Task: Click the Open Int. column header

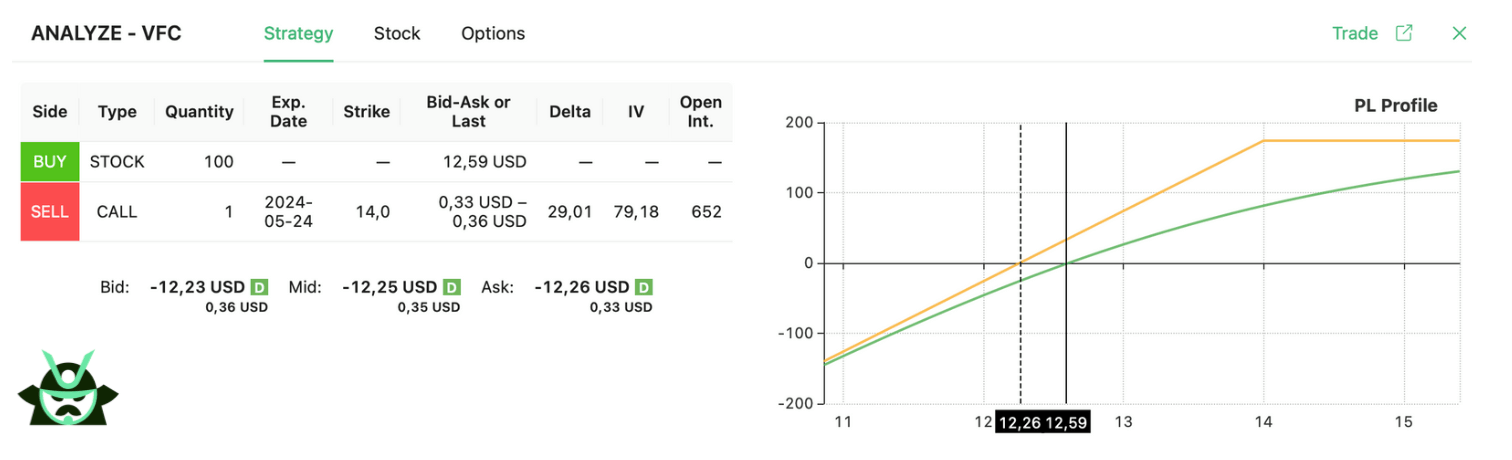Action: [x=701, y=112]
